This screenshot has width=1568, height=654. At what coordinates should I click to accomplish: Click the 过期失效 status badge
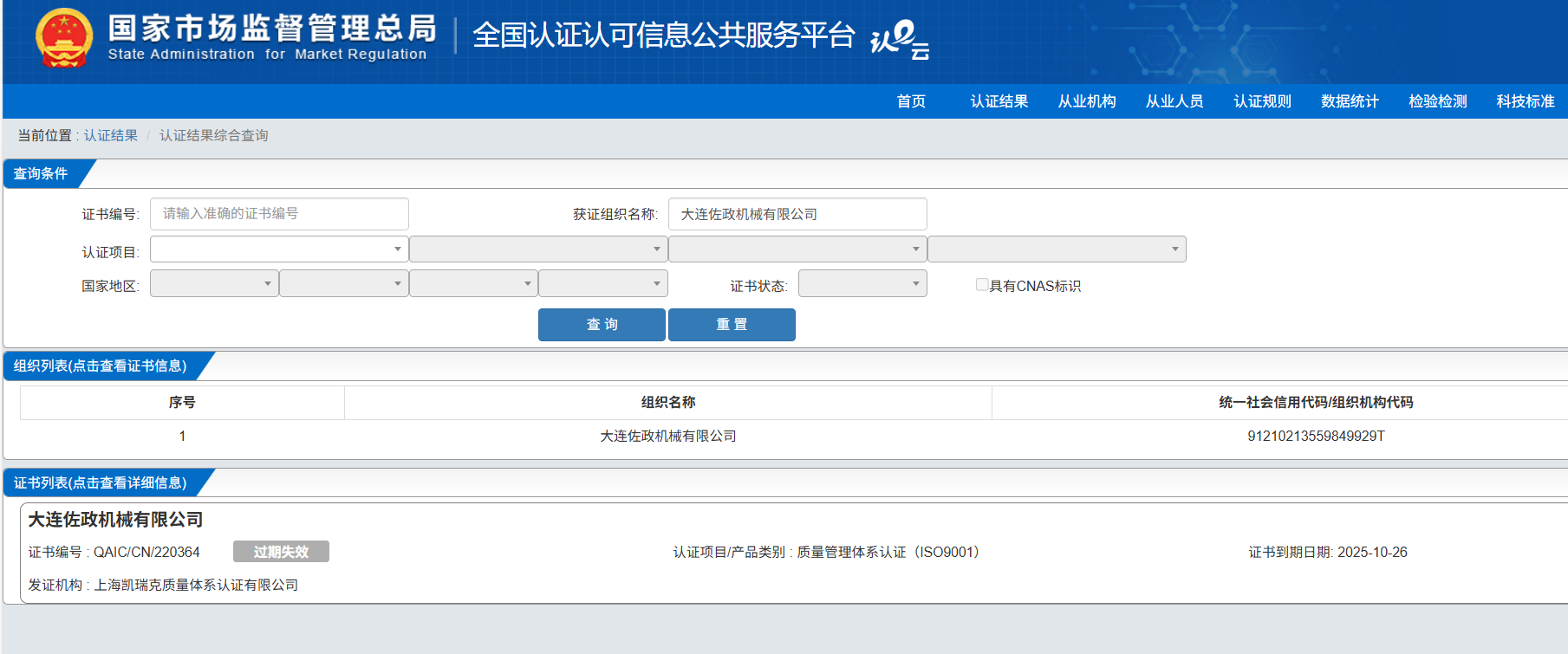click(281, 552)
